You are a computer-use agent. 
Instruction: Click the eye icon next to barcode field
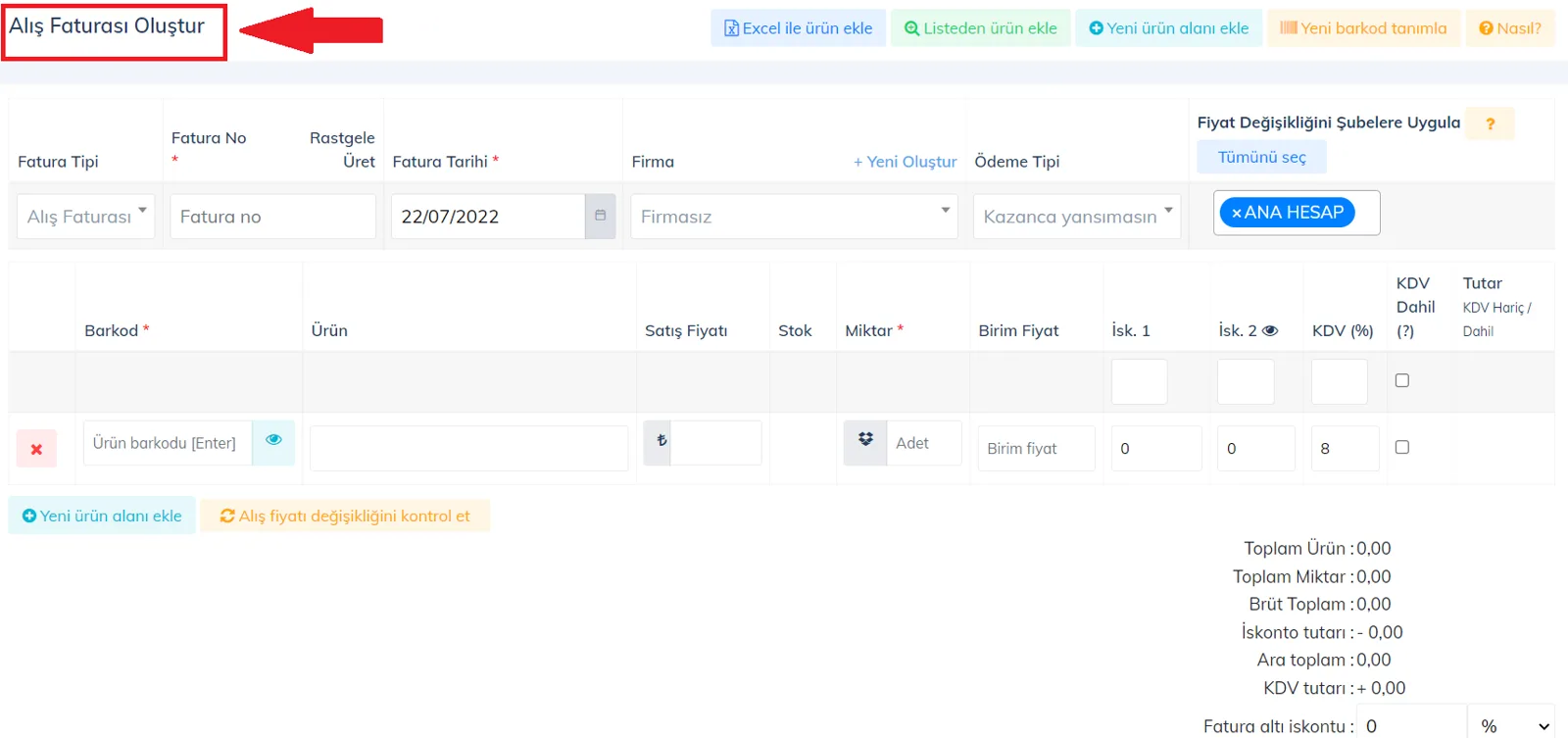pyautogui.click(x=273, y=443)
